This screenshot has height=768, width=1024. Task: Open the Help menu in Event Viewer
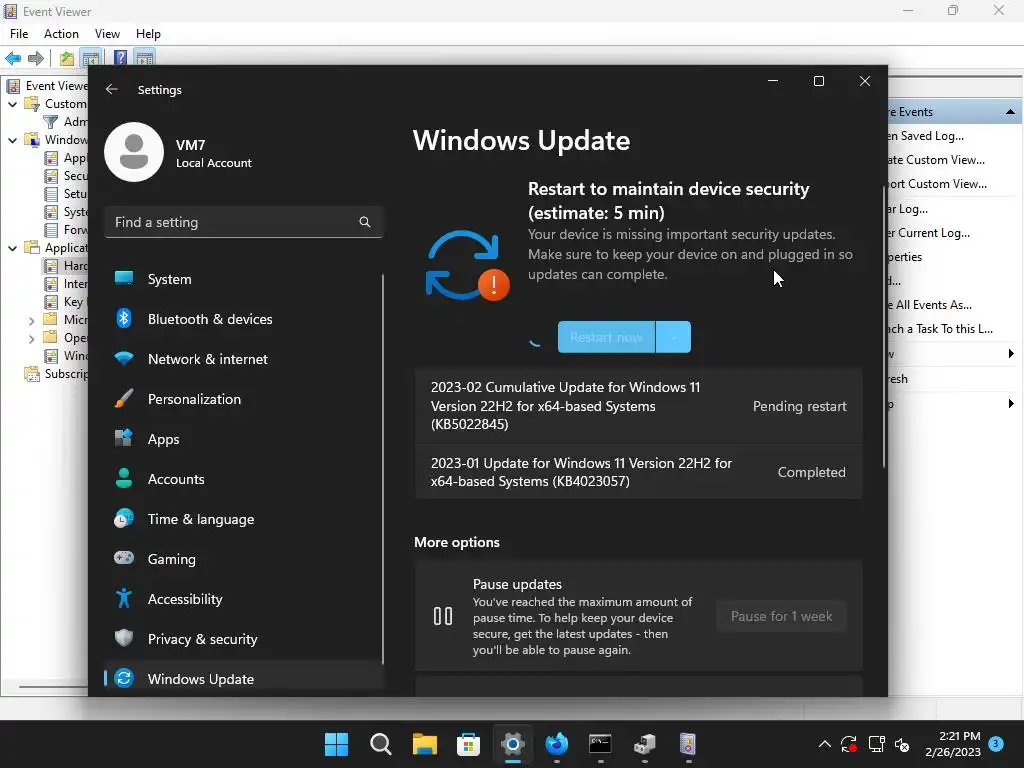click(x=148, y=34)
